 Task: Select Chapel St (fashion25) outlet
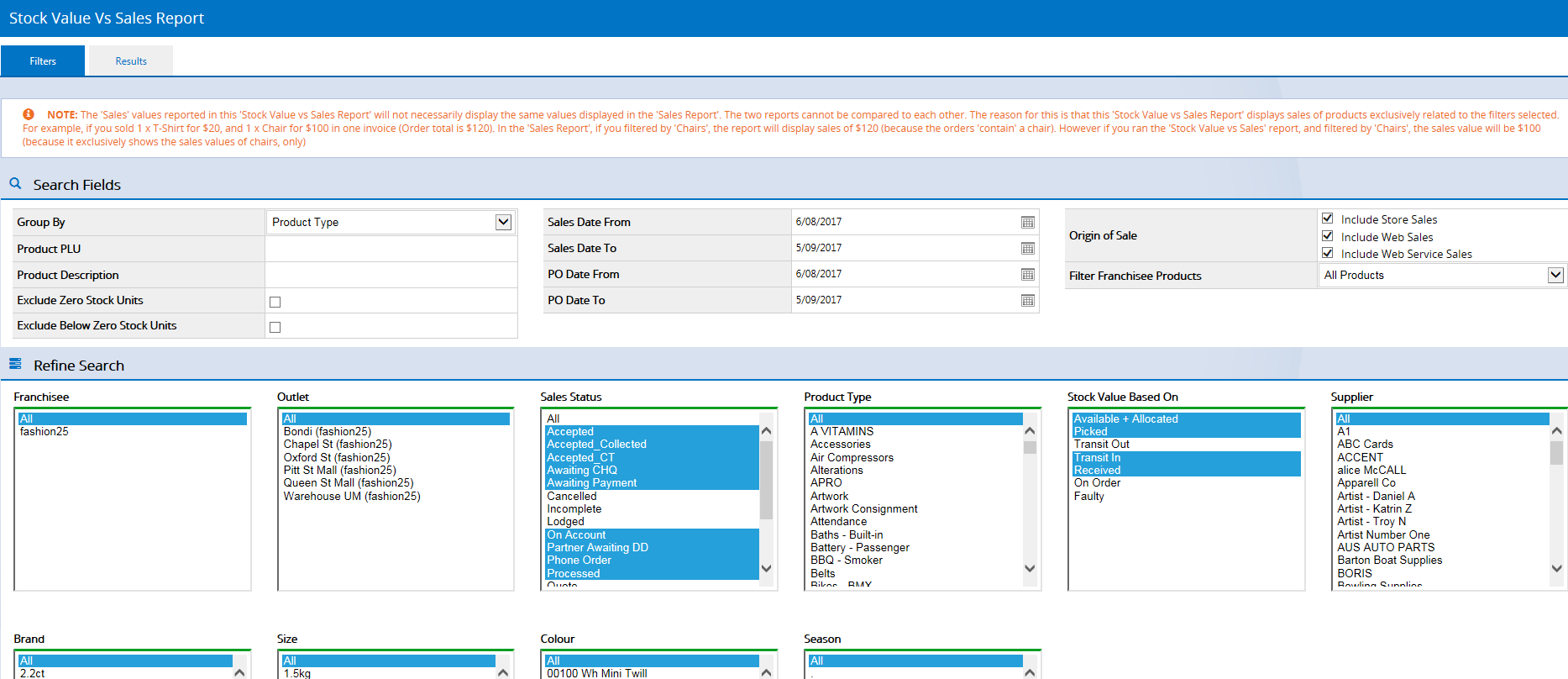(x=396, y=445)
